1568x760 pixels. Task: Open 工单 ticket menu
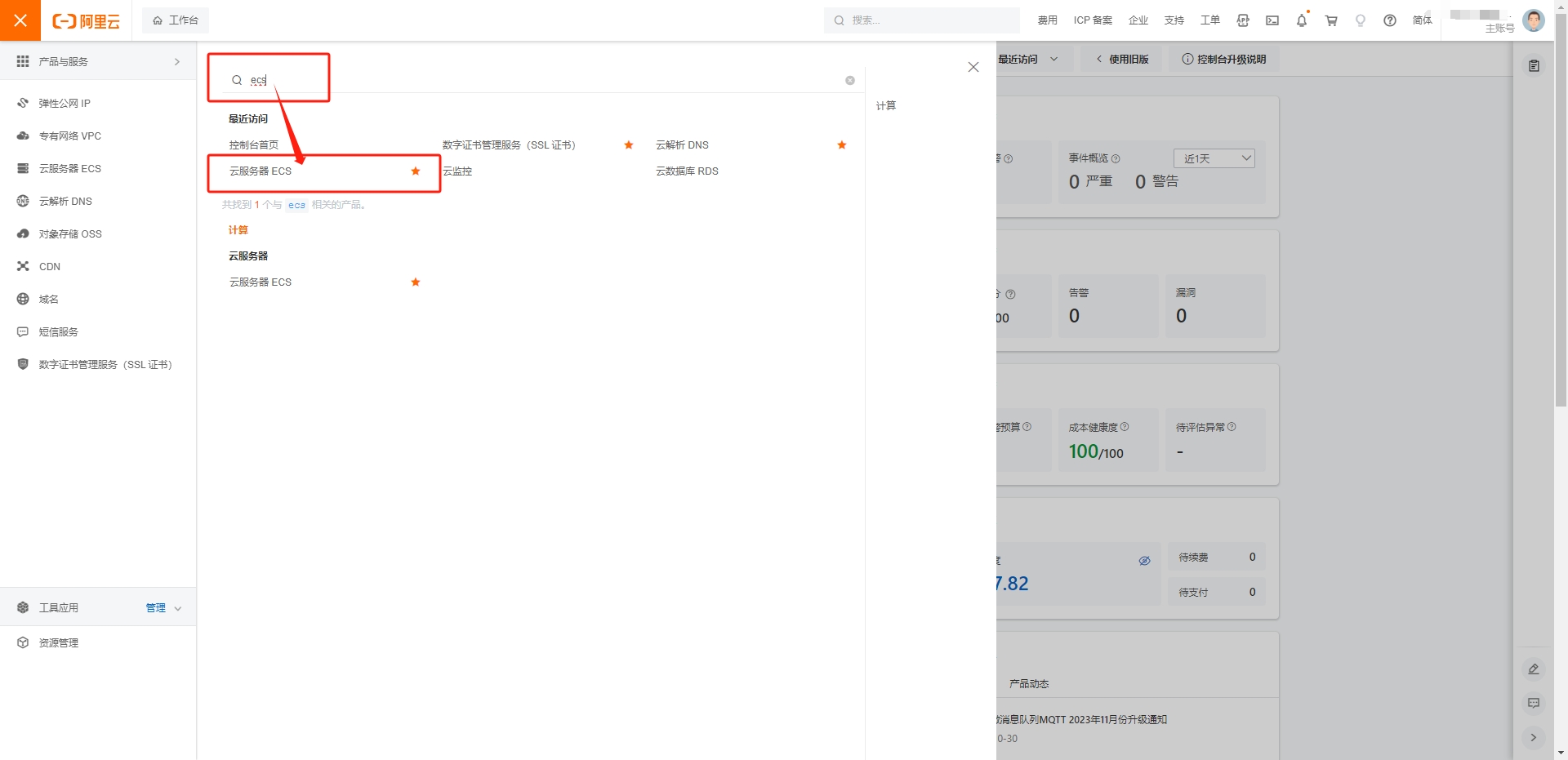pos(1210,20)
